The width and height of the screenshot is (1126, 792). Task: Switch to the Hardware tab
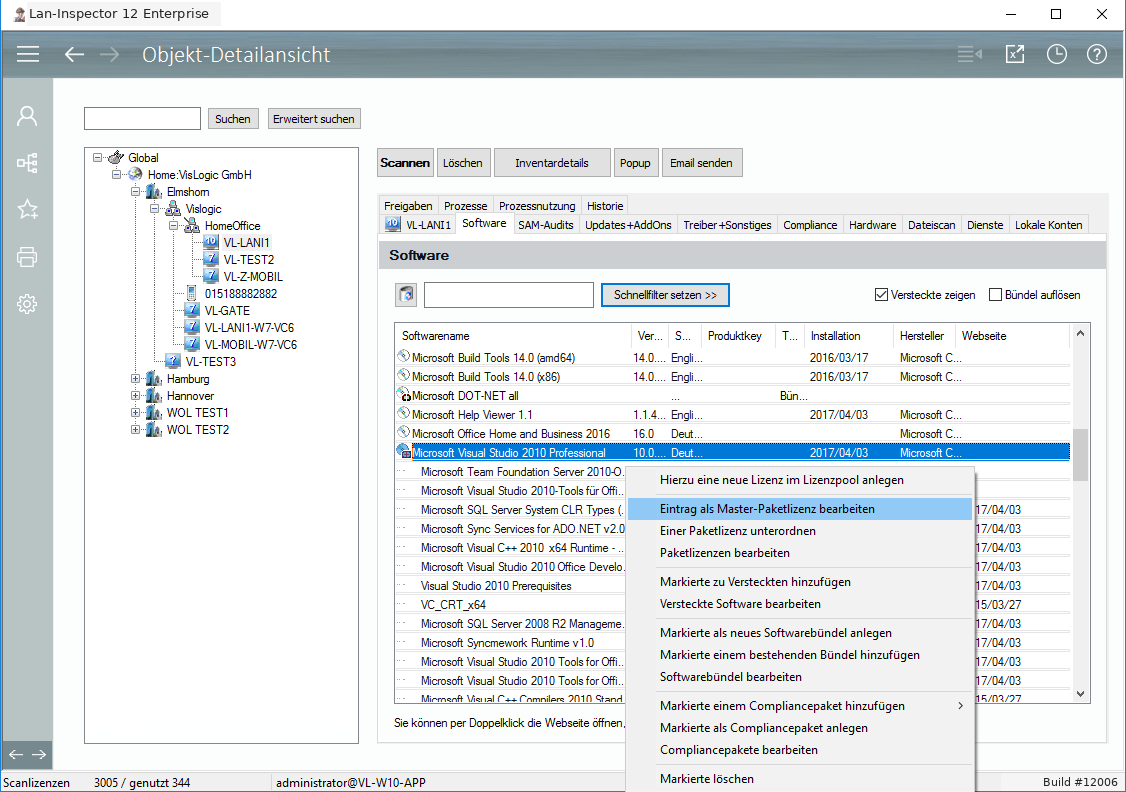873,225
